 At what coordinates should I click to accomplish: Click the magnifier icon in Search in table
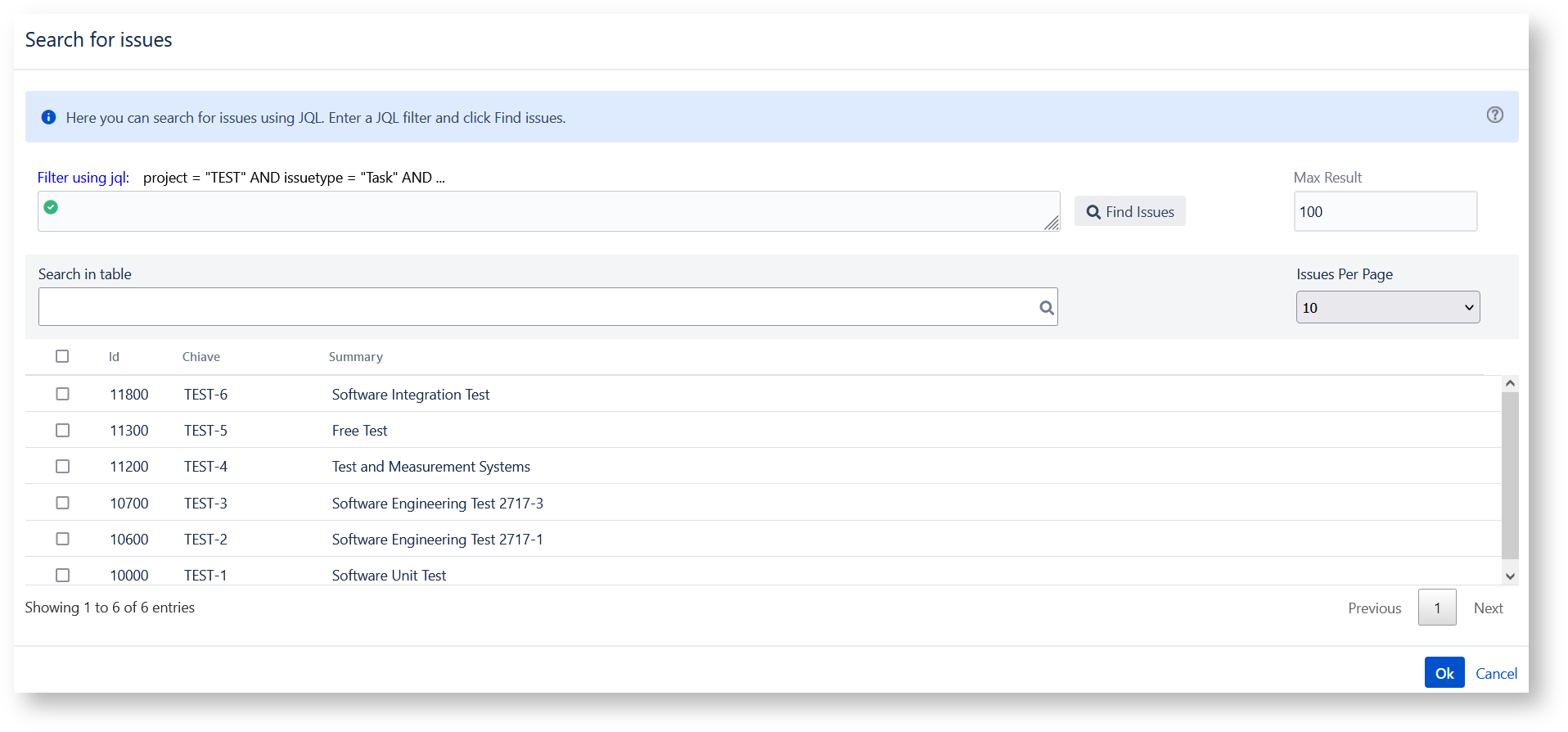pyautogui.click(x=1046, y=308)
